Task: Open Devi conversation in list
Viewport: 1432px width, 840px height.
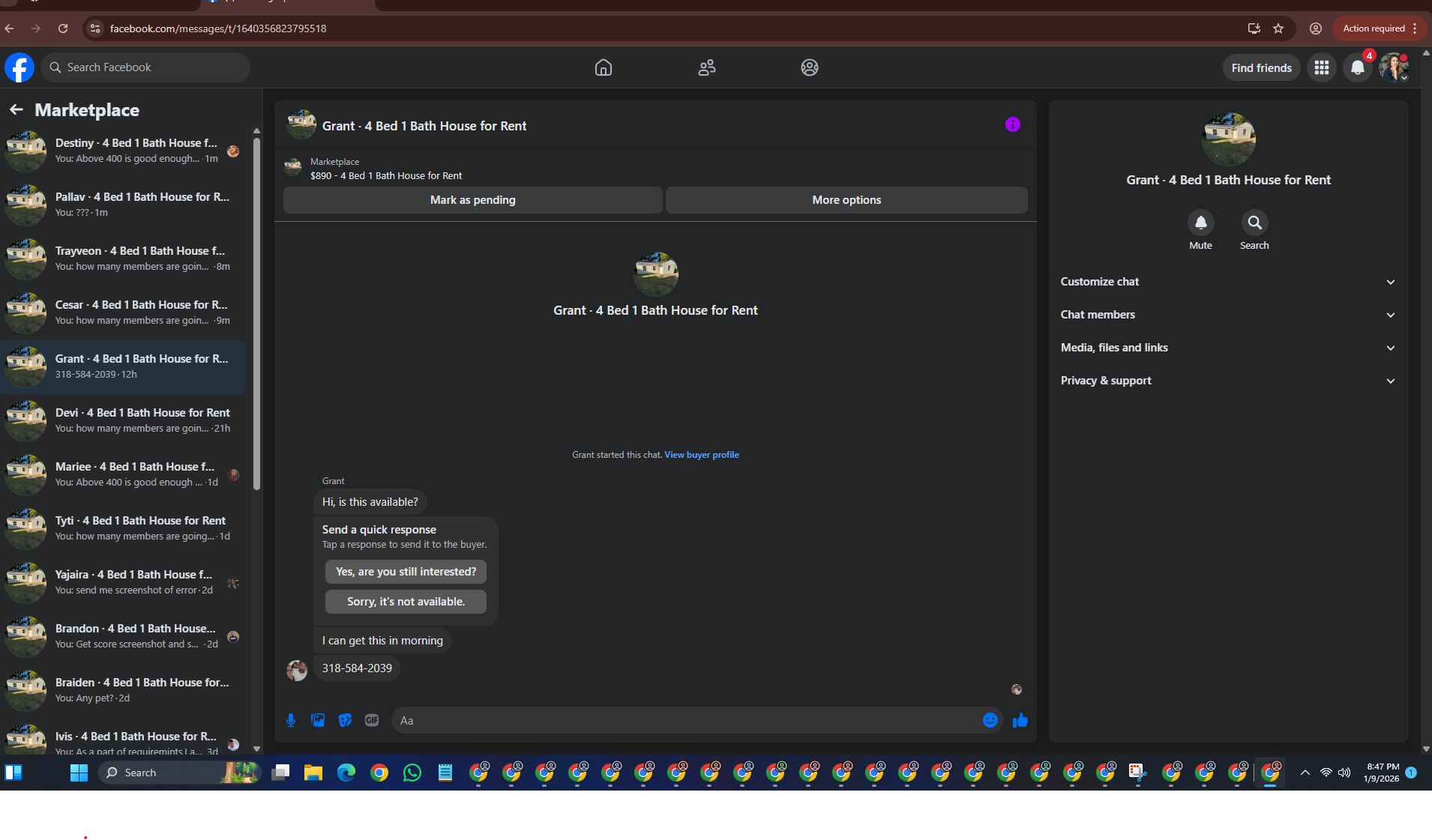Action: [123, 420]
